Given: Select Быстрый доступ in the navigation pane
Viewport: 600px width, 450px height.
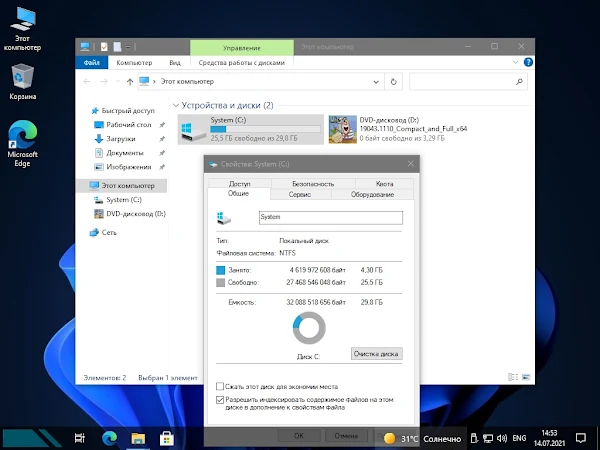Looking at the screenshot, I should pos(128,111).
